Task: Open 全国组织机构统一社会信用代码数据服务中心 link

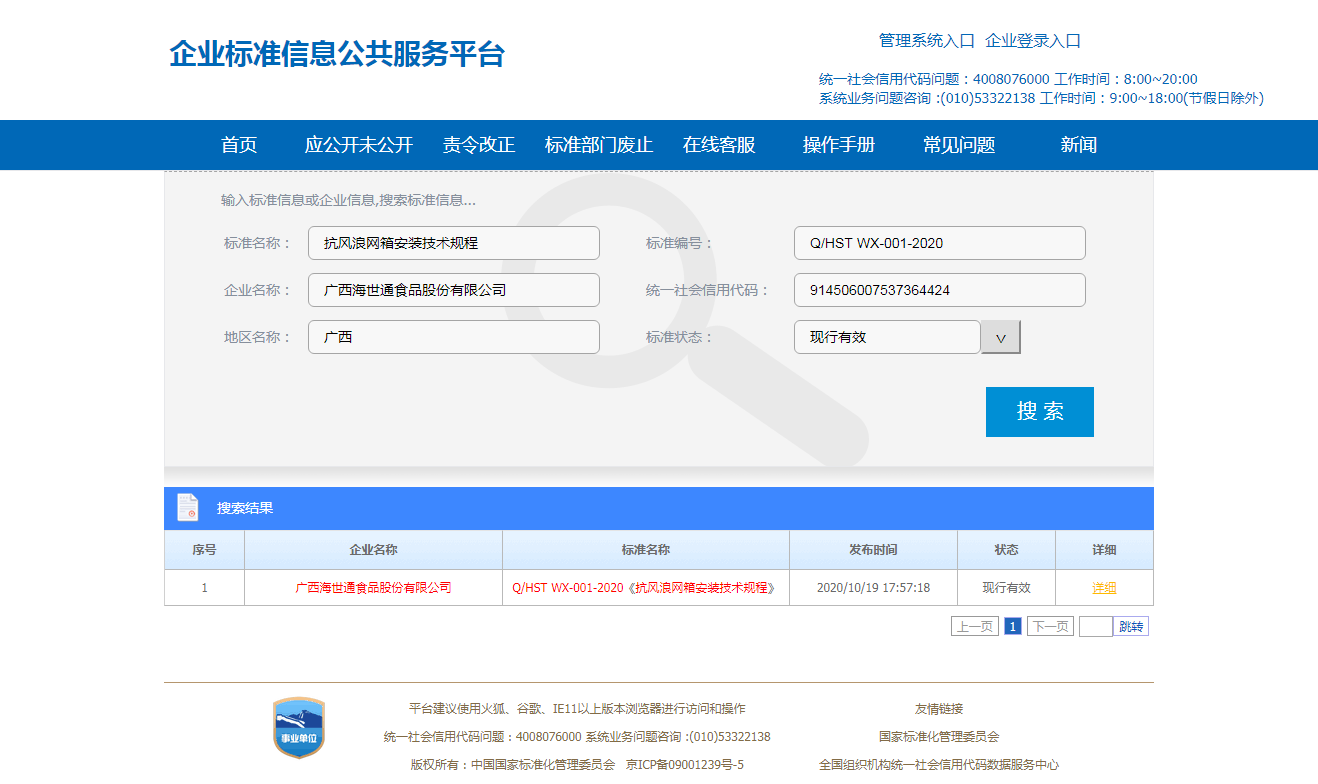Action: click(x=939, y=765)
